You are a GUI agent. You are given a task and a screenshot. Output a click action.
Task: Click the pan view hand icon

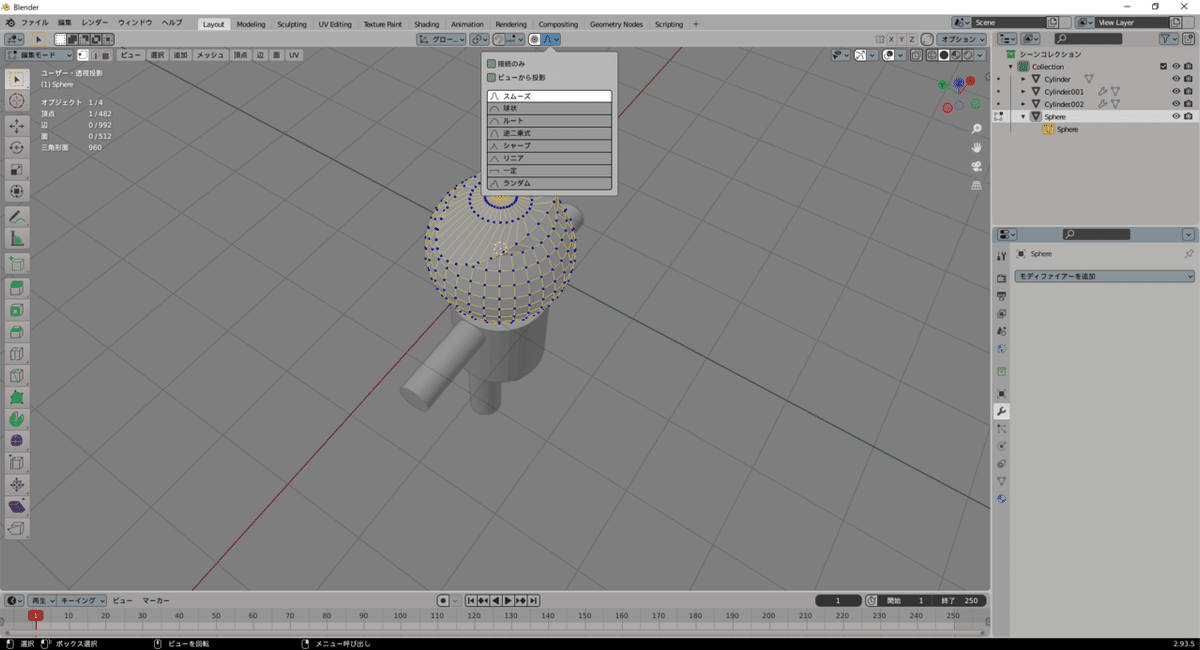click(x=977, y=148)
